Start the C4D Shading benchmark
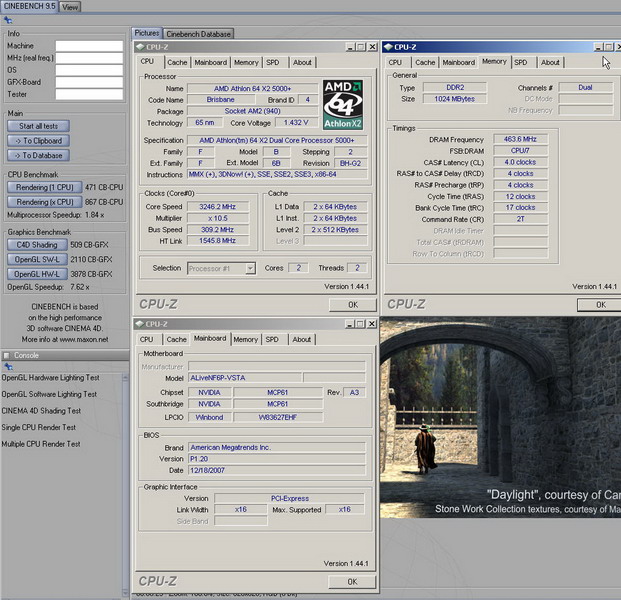Screen dimensions: 621x600 coord(39,244)
